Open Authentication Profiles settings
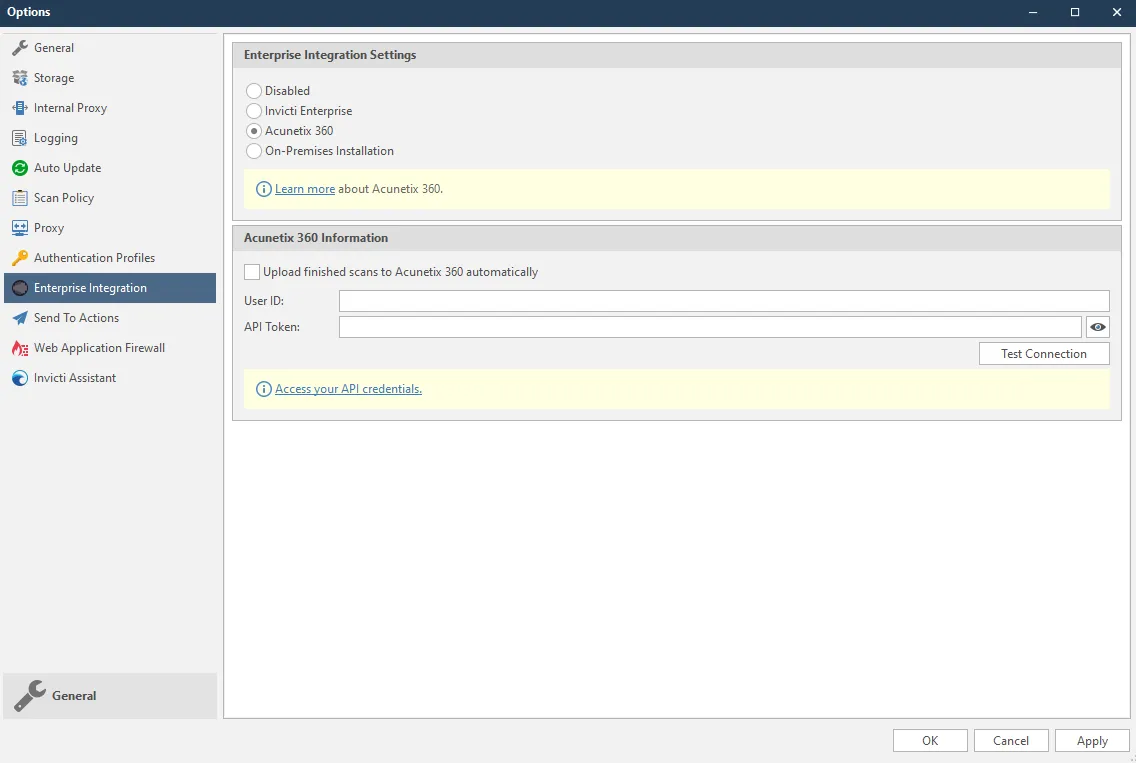Screen dimensions: 1136x763 tap(110, 258)
